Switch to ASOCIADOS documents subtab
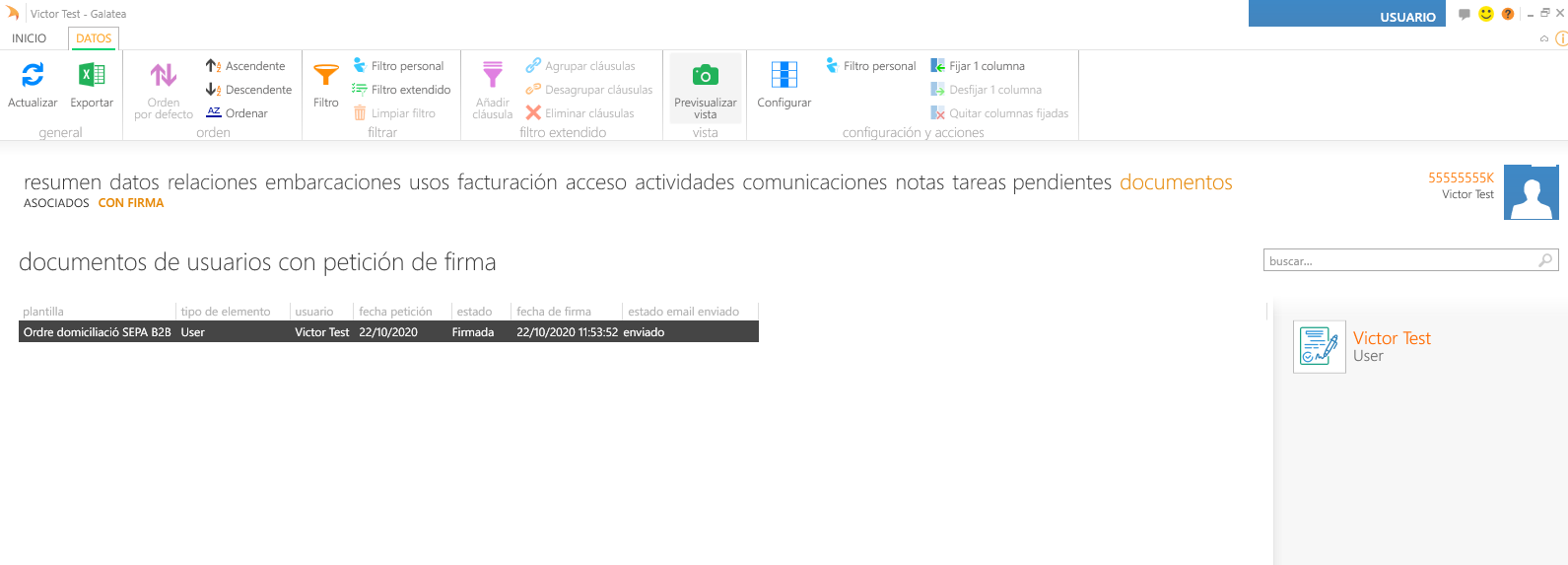This screenshot has height=565, width=1568. (x=56, y=203)
